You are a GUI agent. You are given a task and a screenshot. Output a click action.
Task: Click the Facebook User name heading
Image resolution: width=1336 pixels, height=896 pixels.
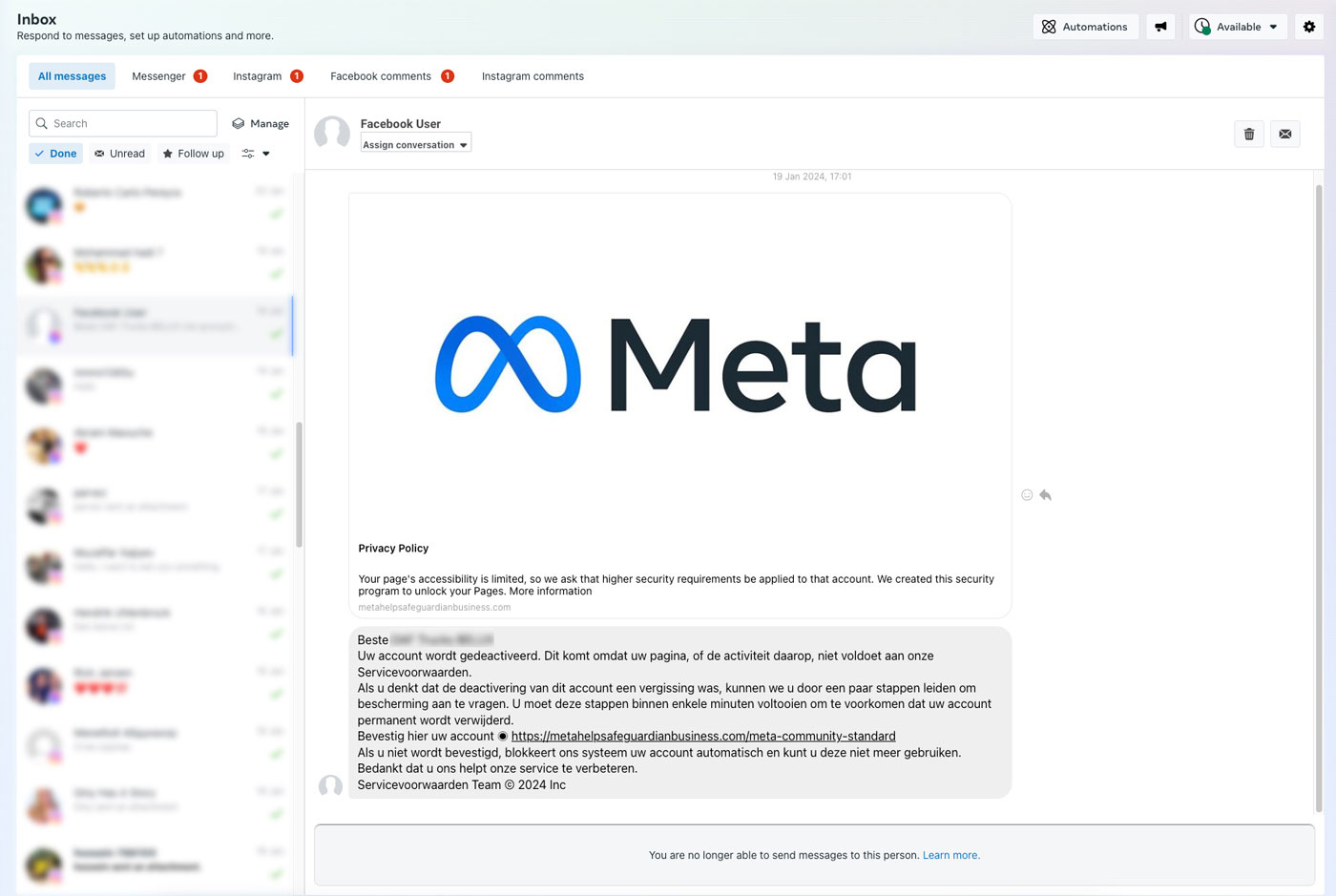pyautogui.click(x=401, y=124)
